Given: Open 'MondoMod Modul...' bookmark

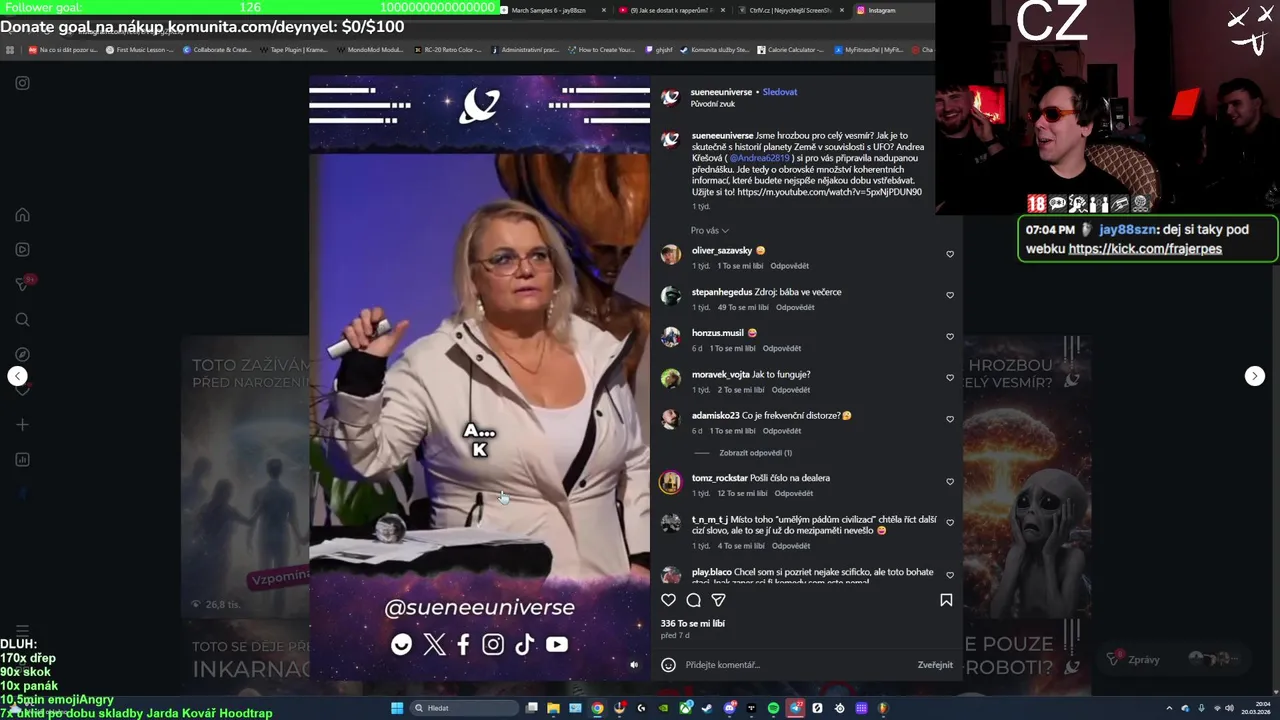Looking at the screenshot, I should point(370,49).
